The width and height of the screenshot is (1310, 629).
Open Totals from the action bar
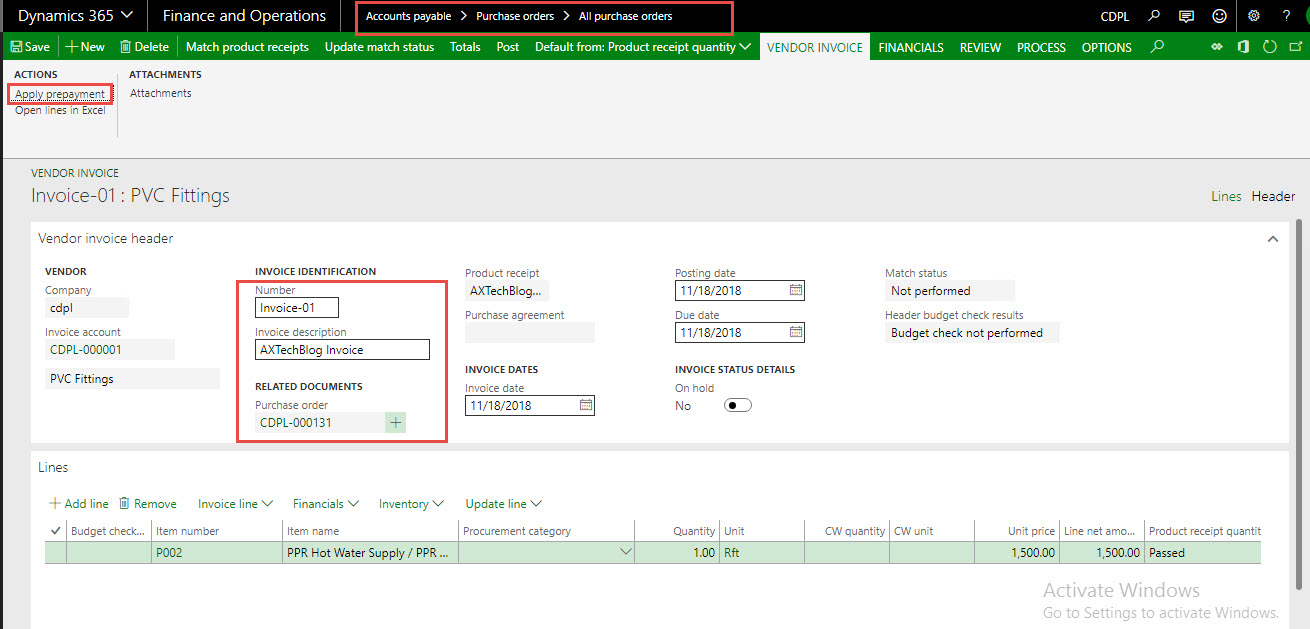pos(465,47)
